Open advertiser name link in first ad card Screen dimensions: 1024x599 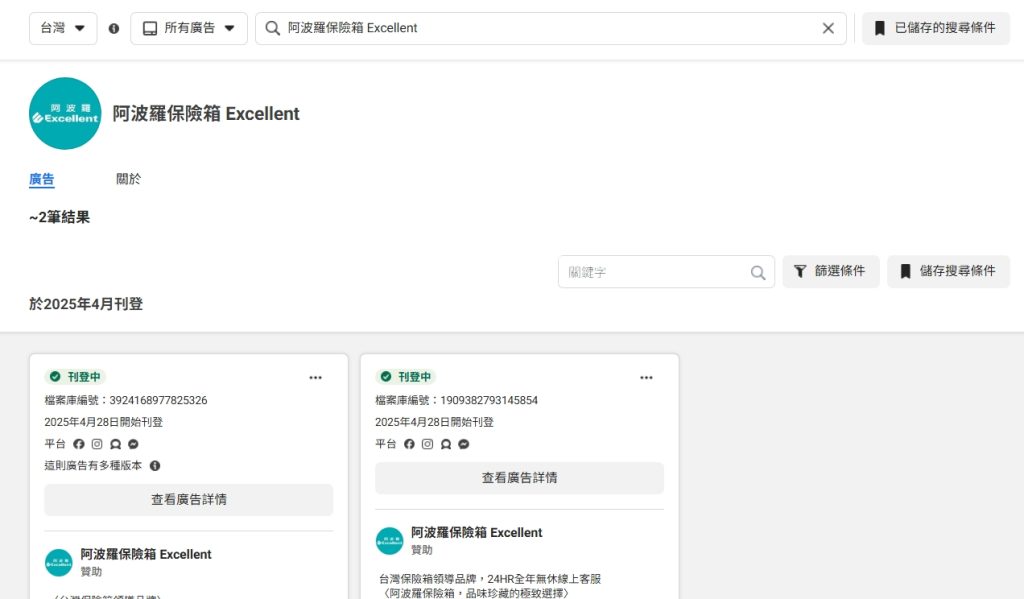146,554
